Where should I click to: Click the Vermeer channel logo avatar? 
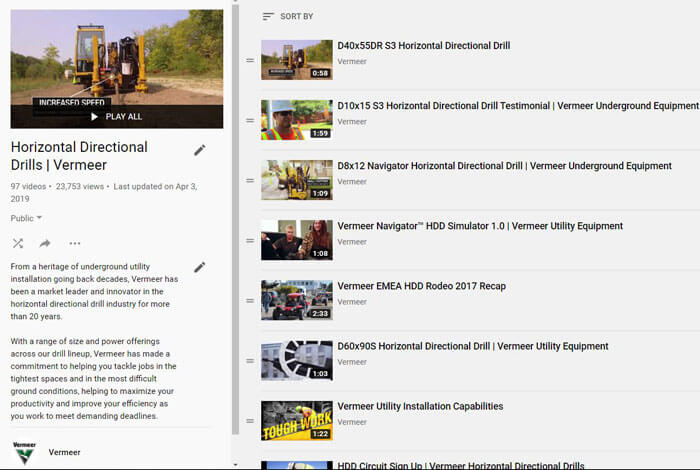(24, 452)
